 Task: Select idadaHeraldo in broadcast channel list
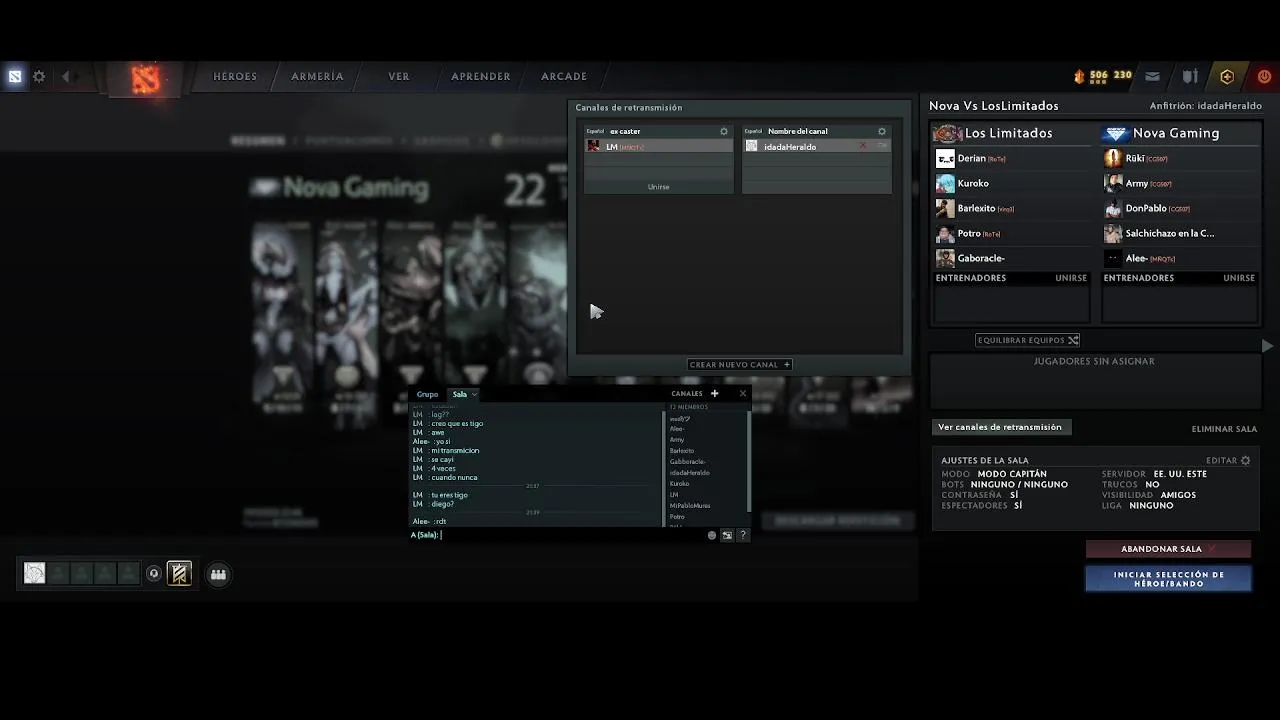(816, 146)
